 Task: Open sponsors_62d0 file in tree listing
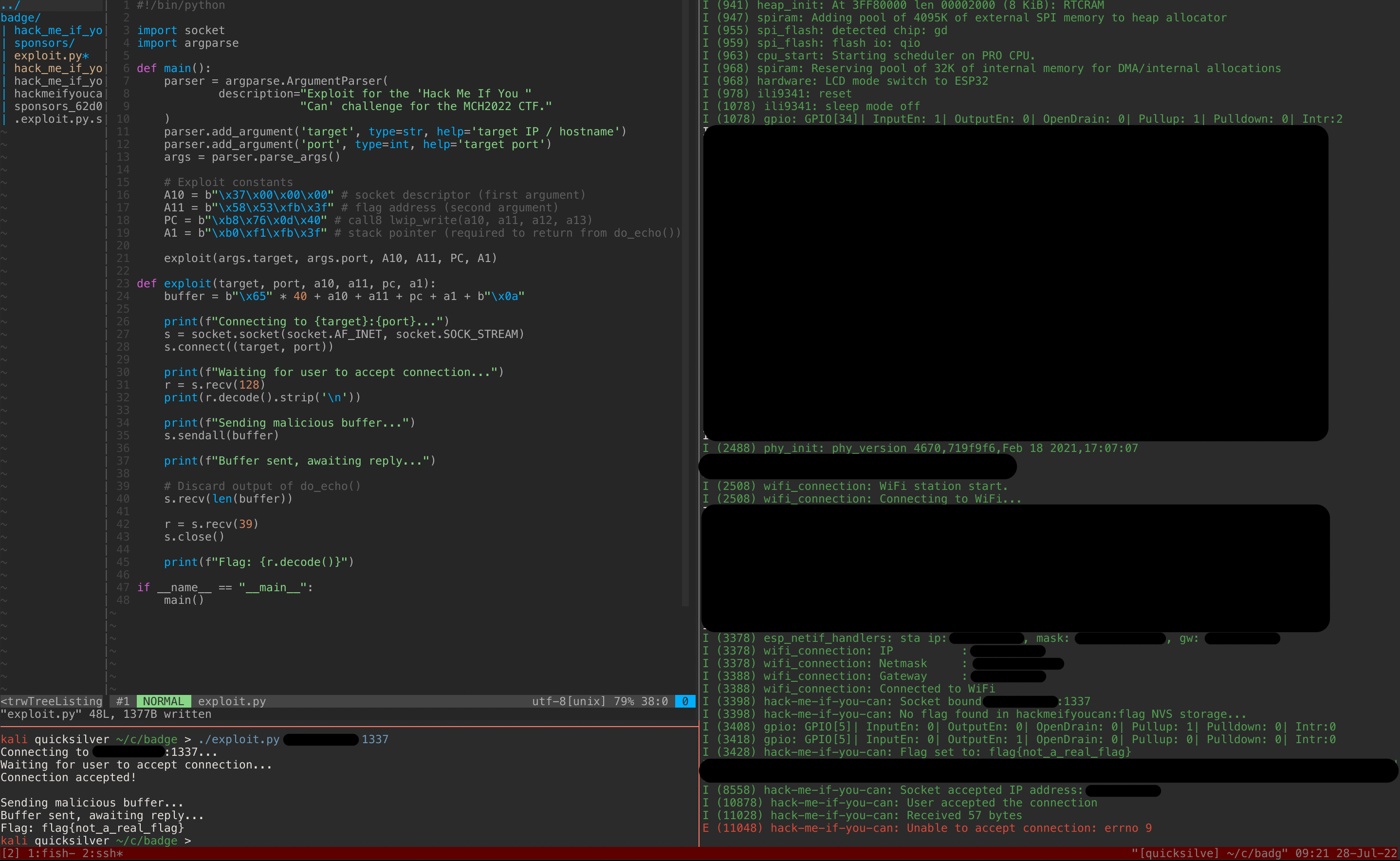click(57, 107)
